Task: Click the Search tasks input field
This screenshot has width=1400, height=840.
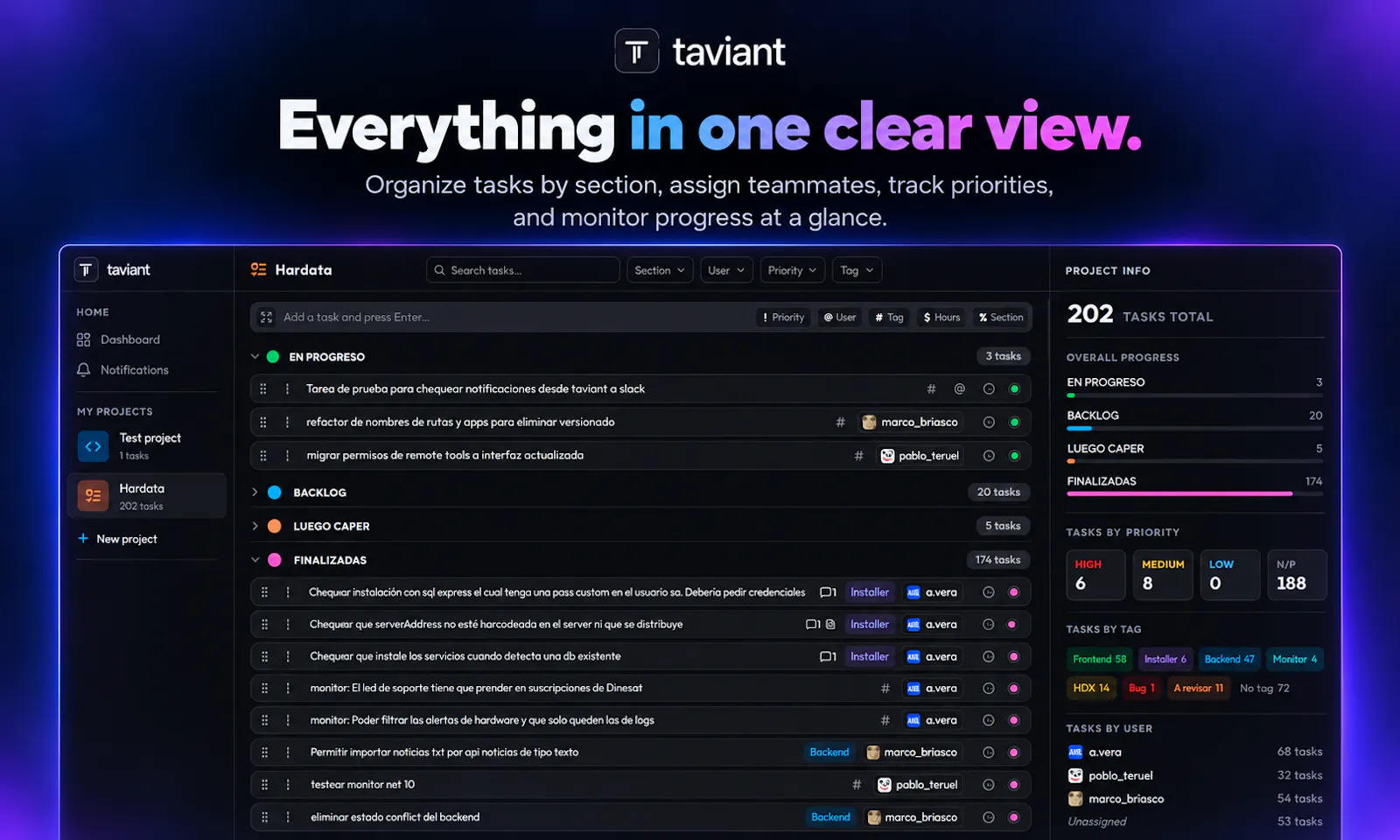Action: tap(523, 270)
